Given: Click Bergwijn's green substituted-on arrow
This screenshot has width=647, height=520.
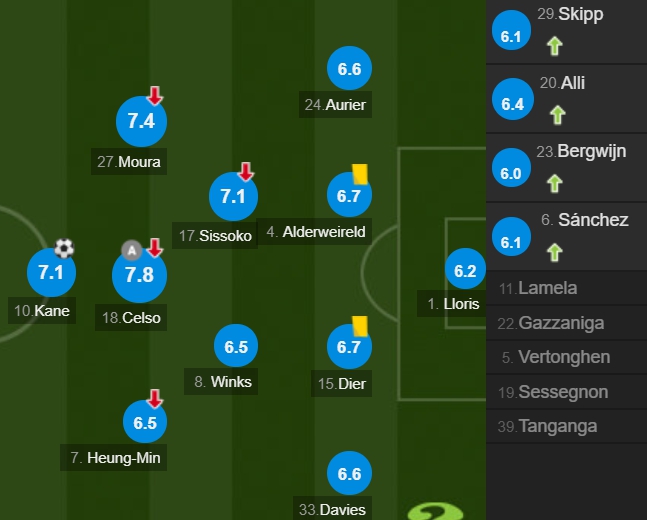Looking at the screenshot, I should (x=555, y=183).
